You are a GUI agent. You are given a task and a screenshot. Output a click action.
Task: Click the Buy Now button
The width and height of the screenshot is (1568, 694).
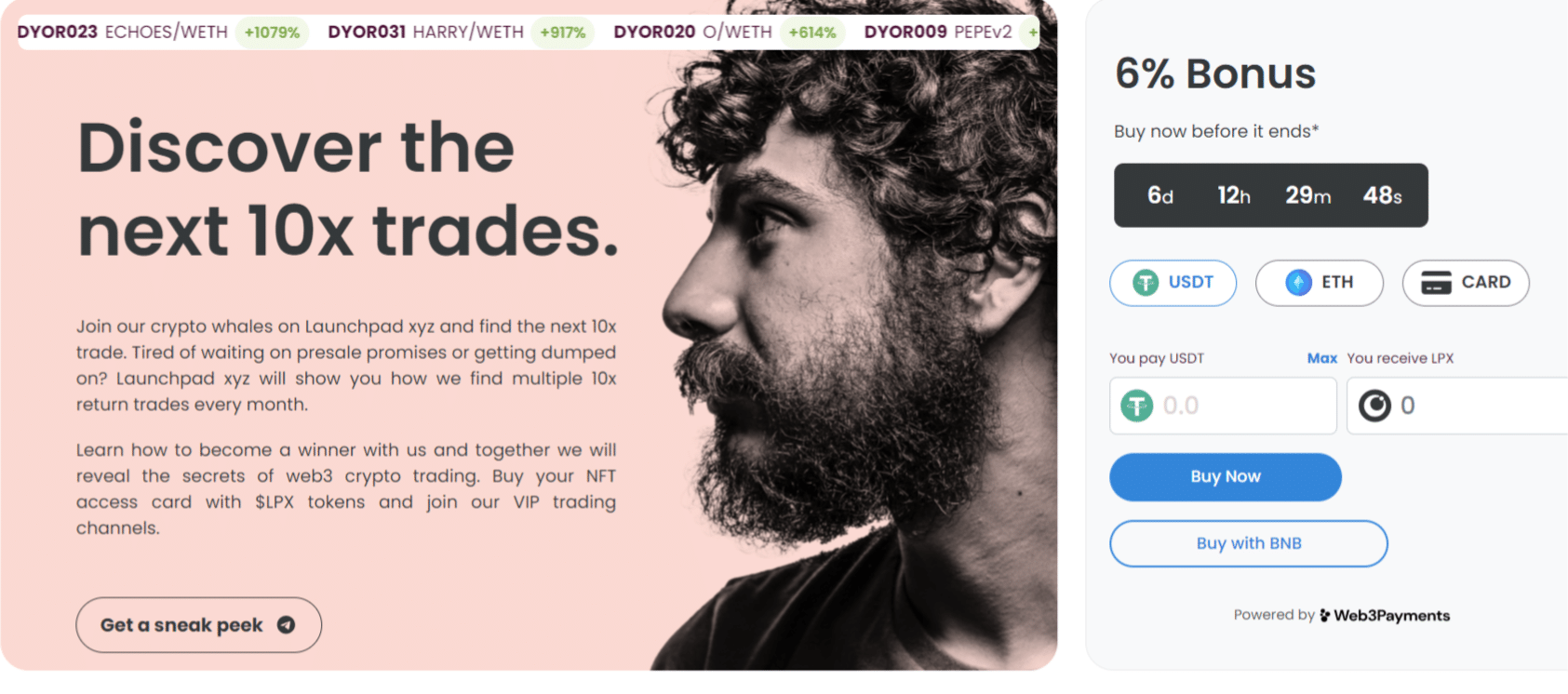pos(1225,477)
